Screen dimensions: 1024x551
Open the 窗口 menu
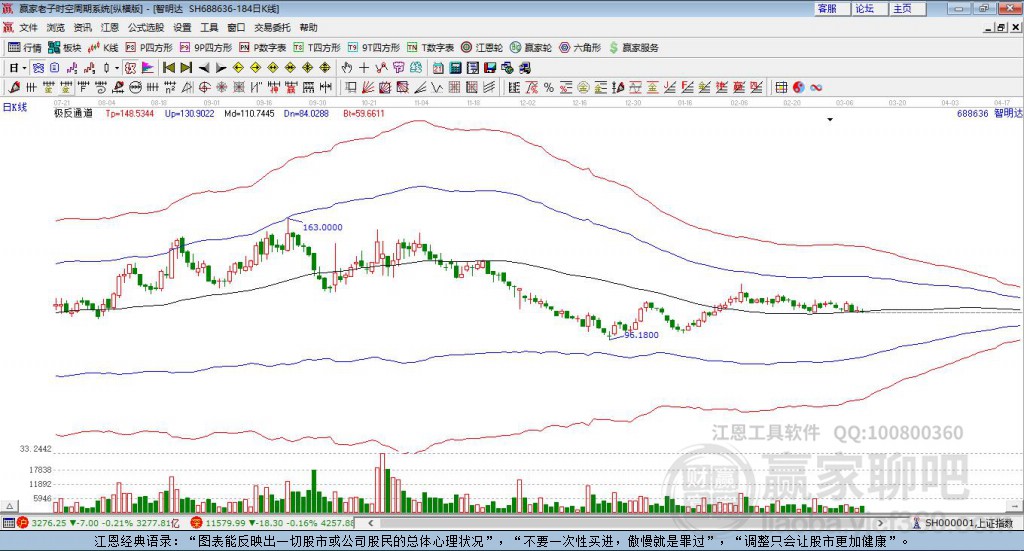click(236, 27)
